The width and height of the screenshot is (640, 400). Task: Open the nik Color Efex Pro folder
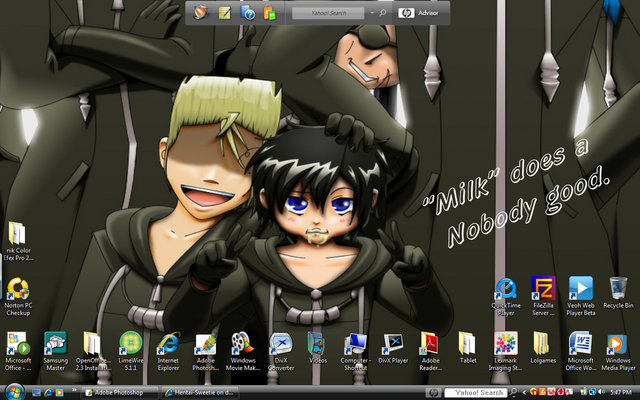(18, 241)
